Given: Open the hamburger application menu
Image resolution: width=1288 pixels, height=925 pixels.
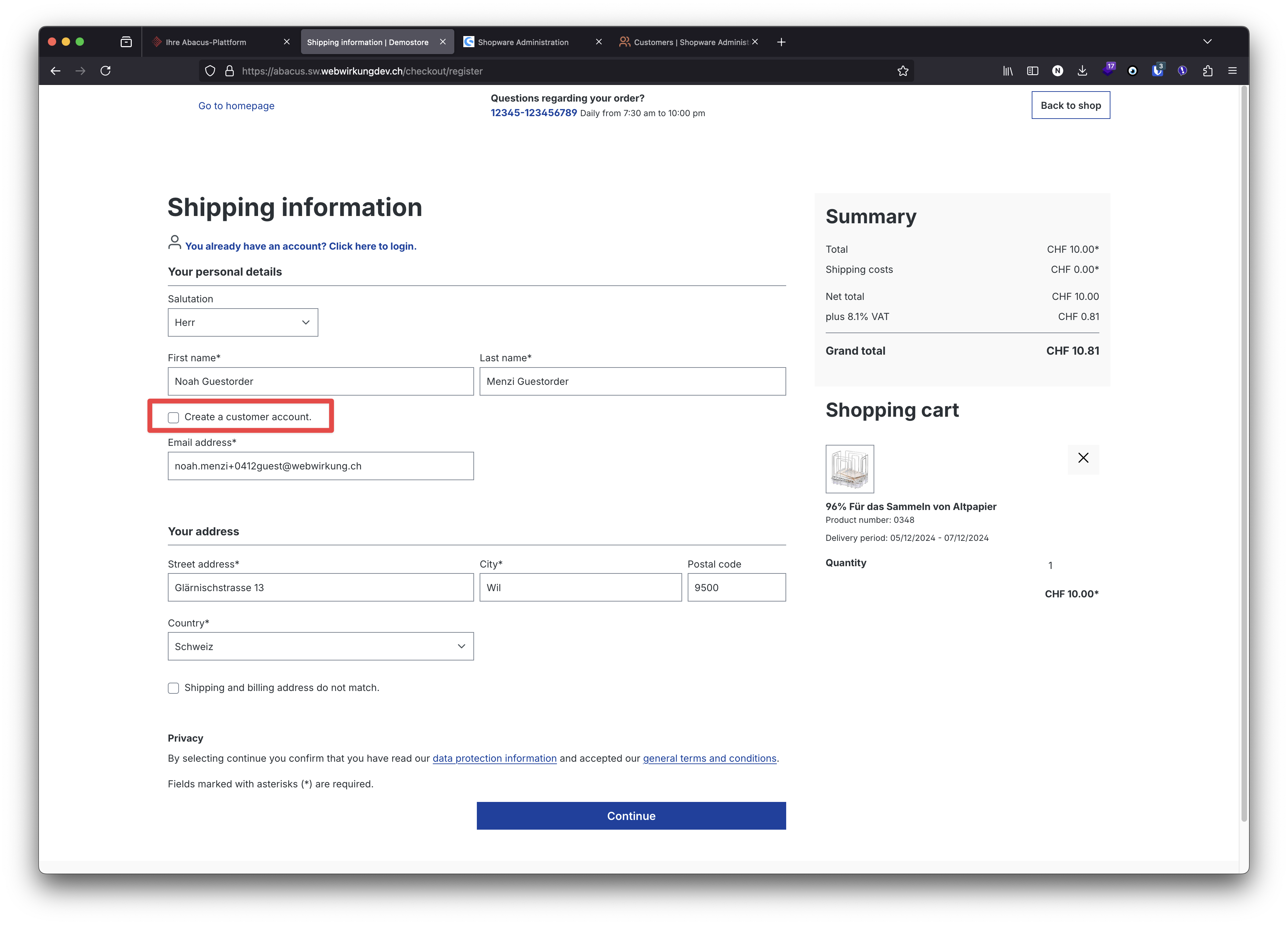Looking at the screenshot, I should coord(1233,70).
